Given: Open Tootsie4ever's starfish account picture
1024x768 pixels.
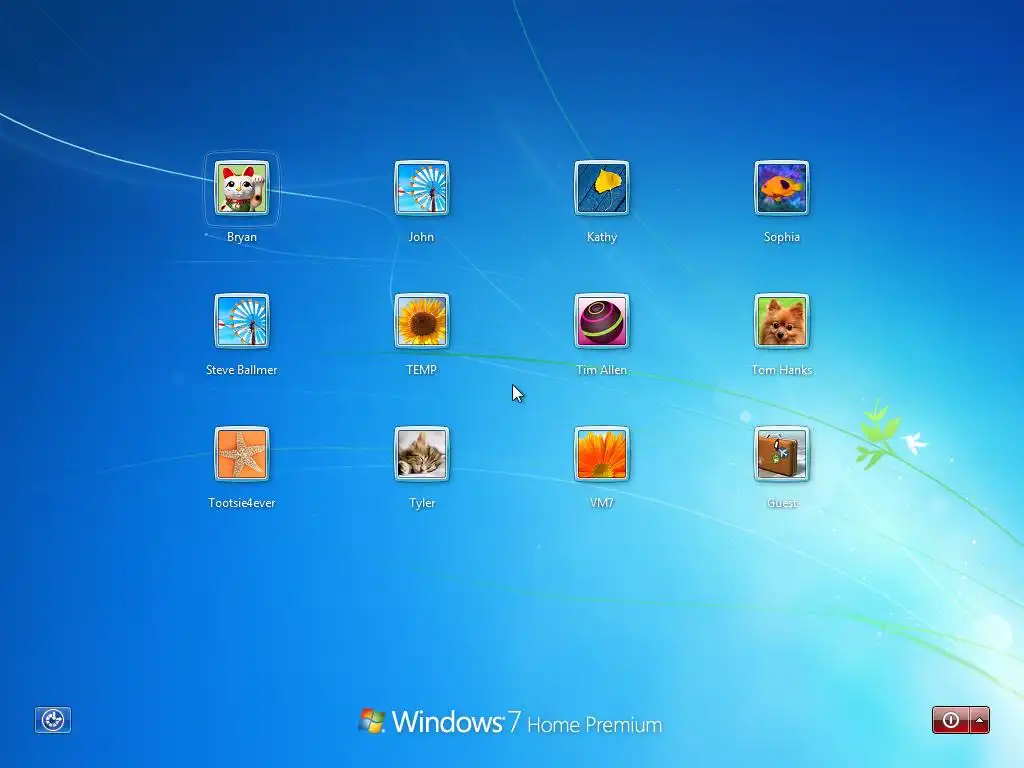Looking at the screenshot, I should point(242,454).
